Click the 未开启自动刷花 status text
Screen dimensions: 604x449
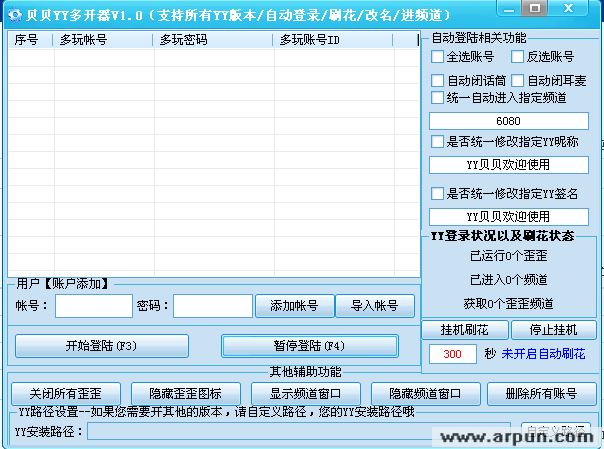[x=544, y=354]
